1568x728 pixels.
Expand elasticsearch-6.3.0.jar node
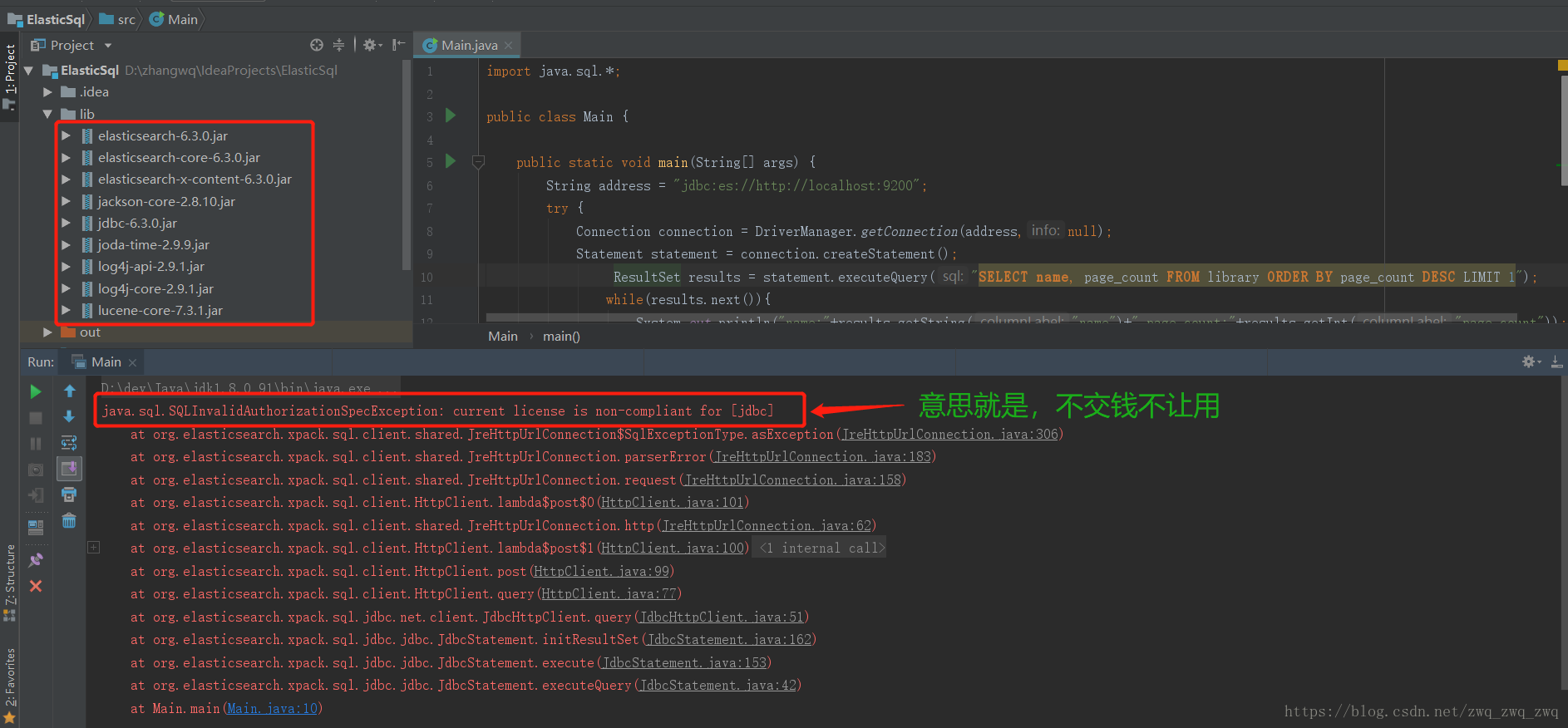66,135
